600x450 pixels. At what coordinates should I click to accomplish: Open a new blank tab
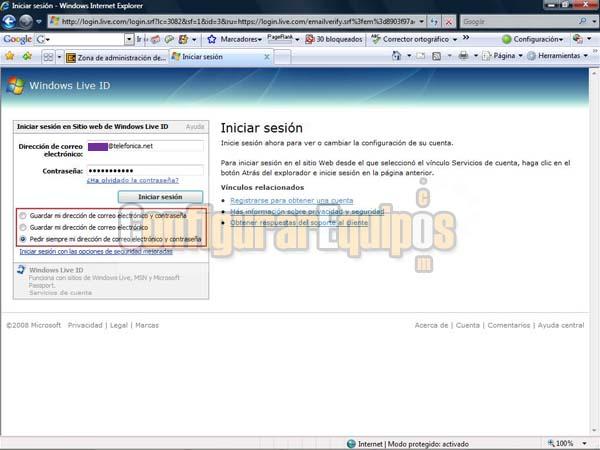(x=283, y=57)
